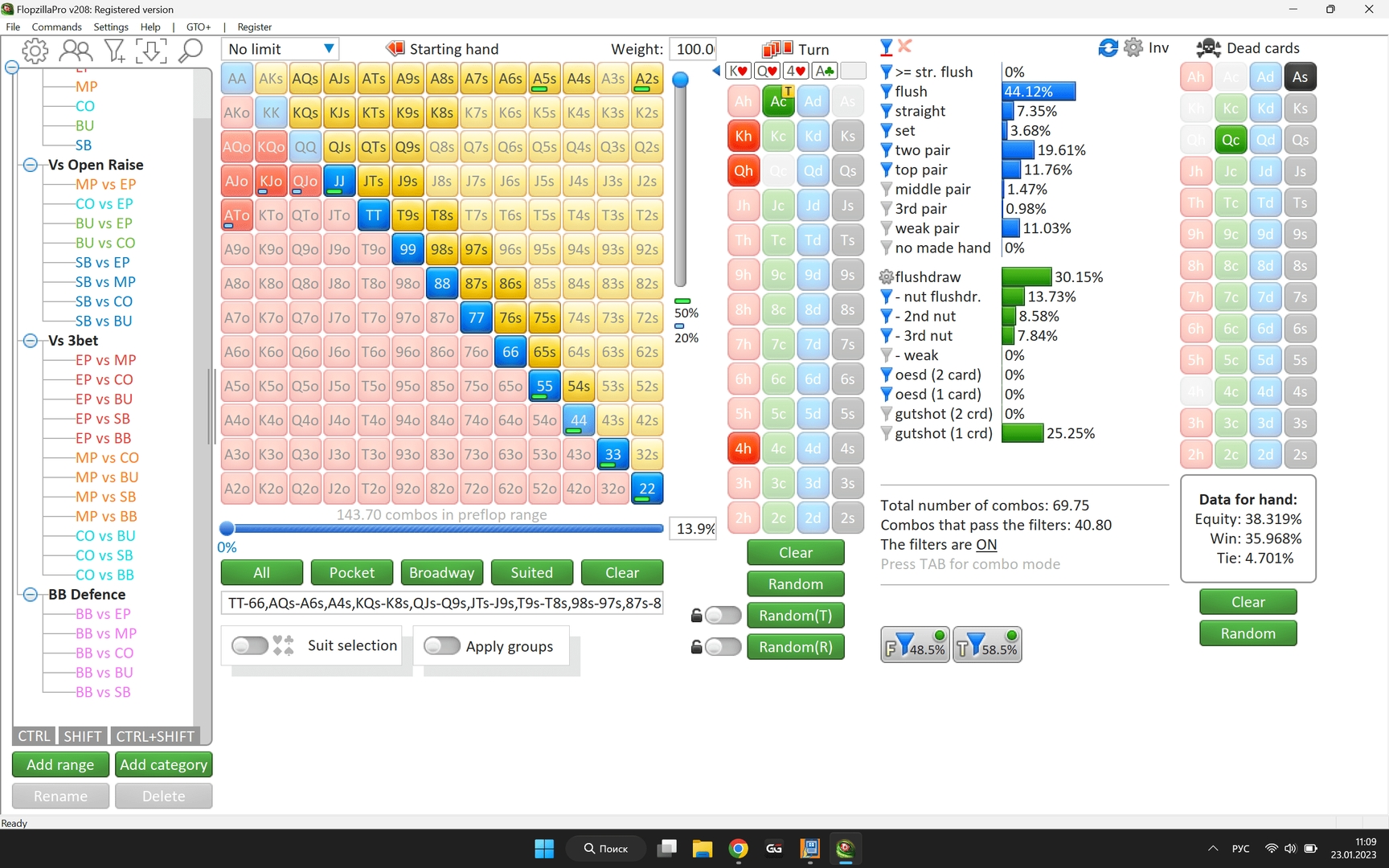Click the add-filter funnel icon with plus
The width and height of the screenshot is (1389, 868).
pyautogui.click(x=114, y=51)
